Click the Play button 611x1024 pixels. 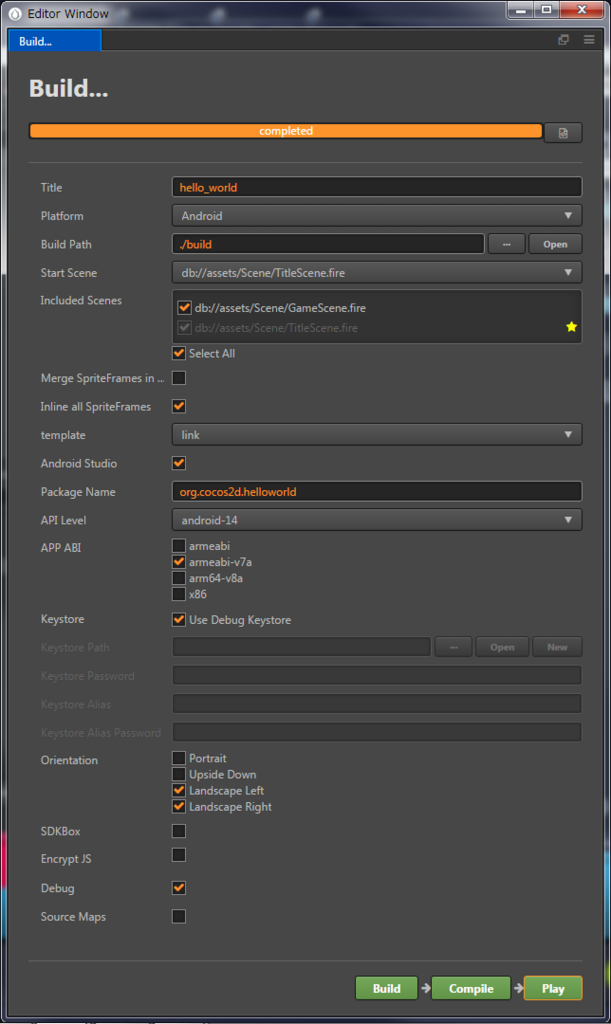click(x=552, y=988)
